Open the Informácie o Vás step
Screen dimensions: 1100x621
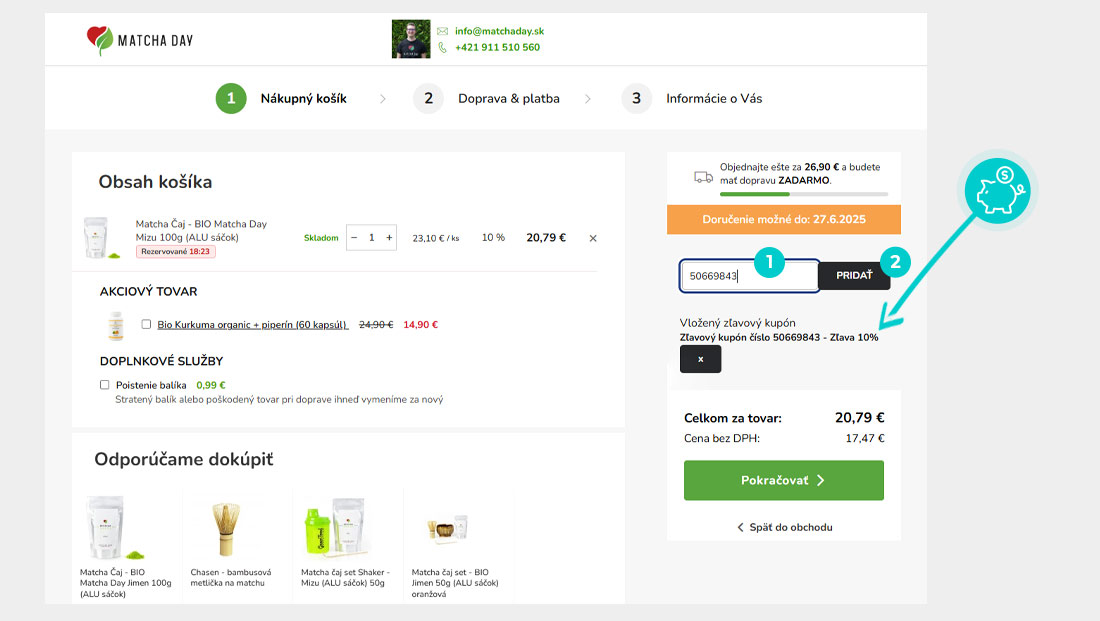[x=692, y=98]
